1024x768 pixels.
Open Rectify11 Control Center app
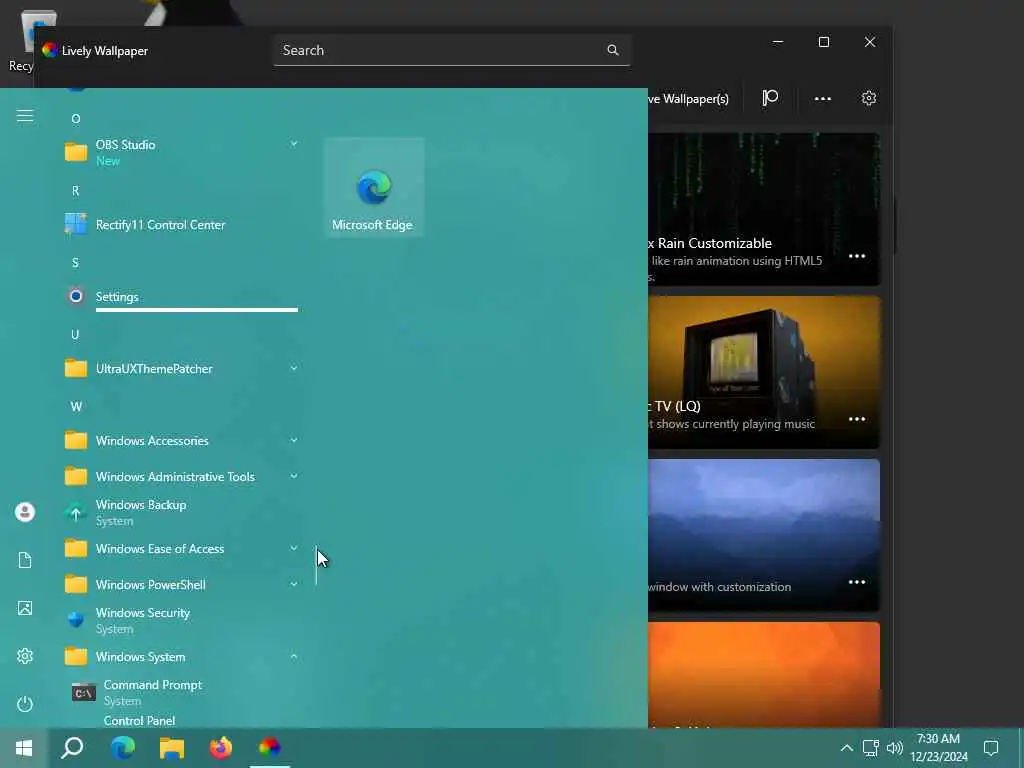point(182,225)
